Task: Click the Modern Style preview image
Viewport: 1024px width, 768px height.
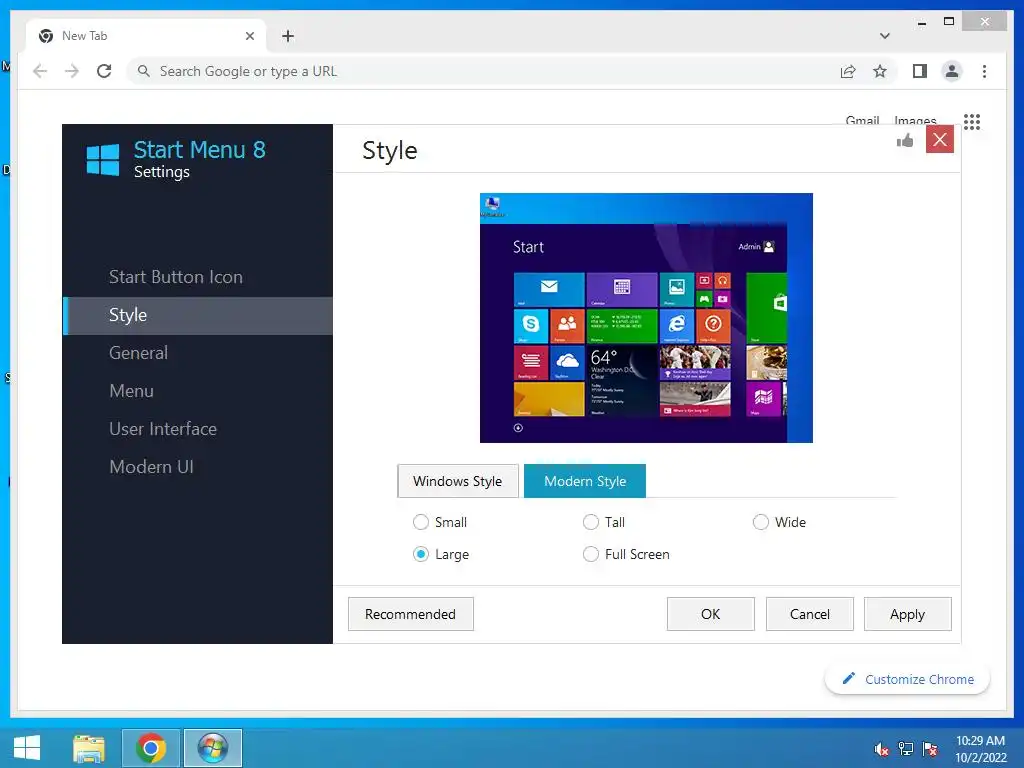Action: click(647, 318)
